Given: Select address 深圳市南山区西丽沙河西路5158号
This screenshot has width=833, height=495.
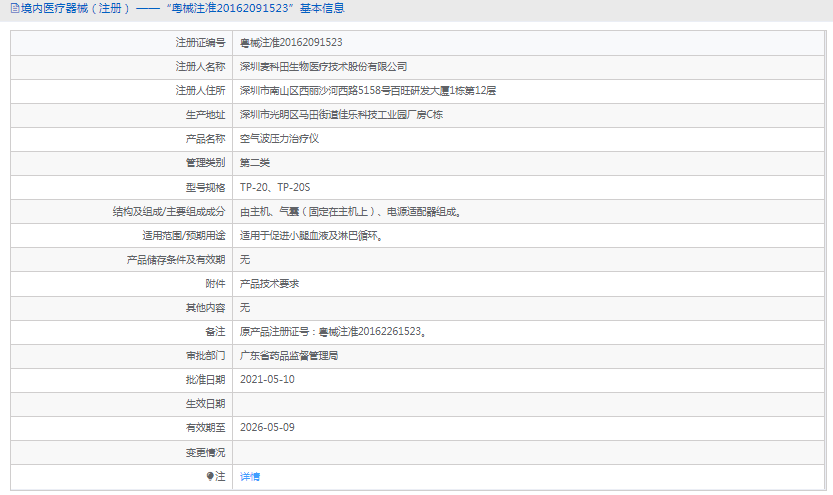Looking at the screenshot, I should [315, 91].
